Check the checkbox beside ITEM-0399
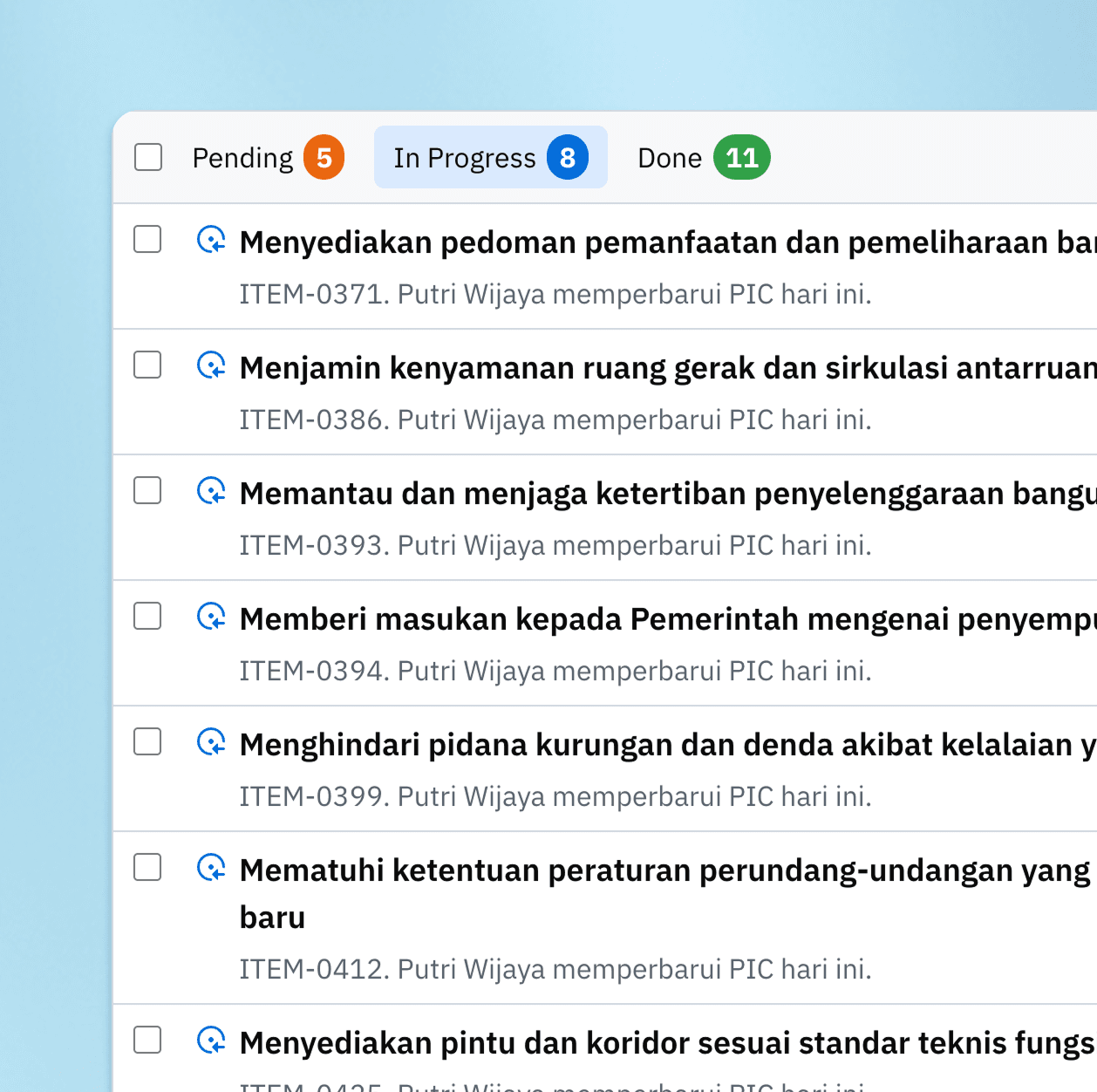 (147, 741)
